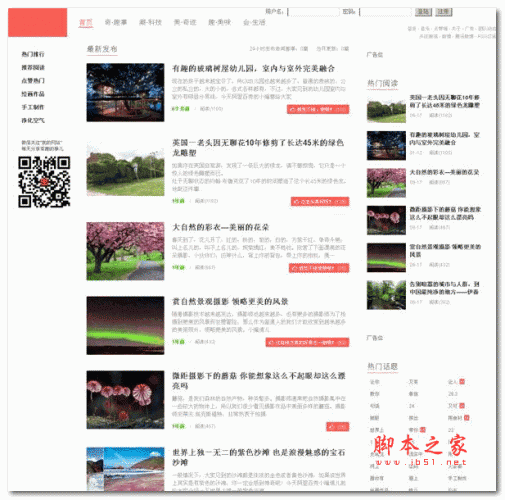Viewport: 505px width, 500px height.
Task: Open 绘画作品 in the left sidebar
Action: pyautogui.click(x=33, y=94)
